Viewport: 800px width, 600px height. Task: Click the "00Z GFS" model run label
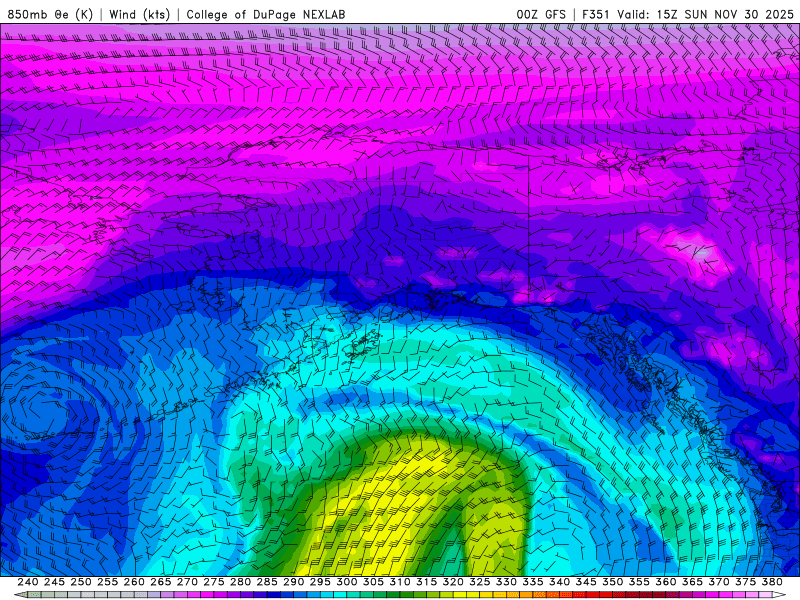tap(541, 14)
